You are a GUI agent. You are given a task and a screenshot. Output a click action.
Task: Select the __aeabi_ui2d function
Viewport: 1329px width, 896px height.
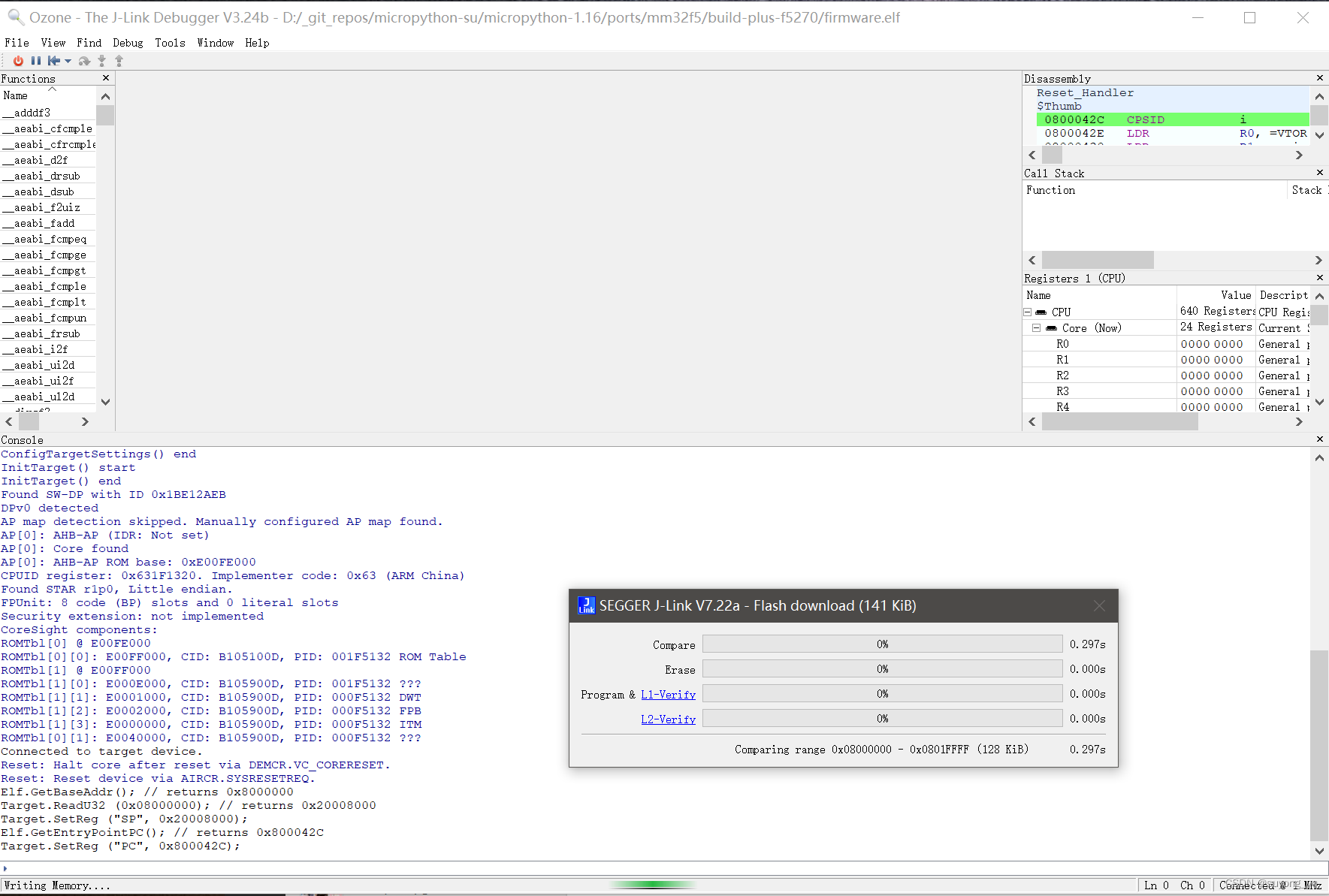[x=48, y=365]
